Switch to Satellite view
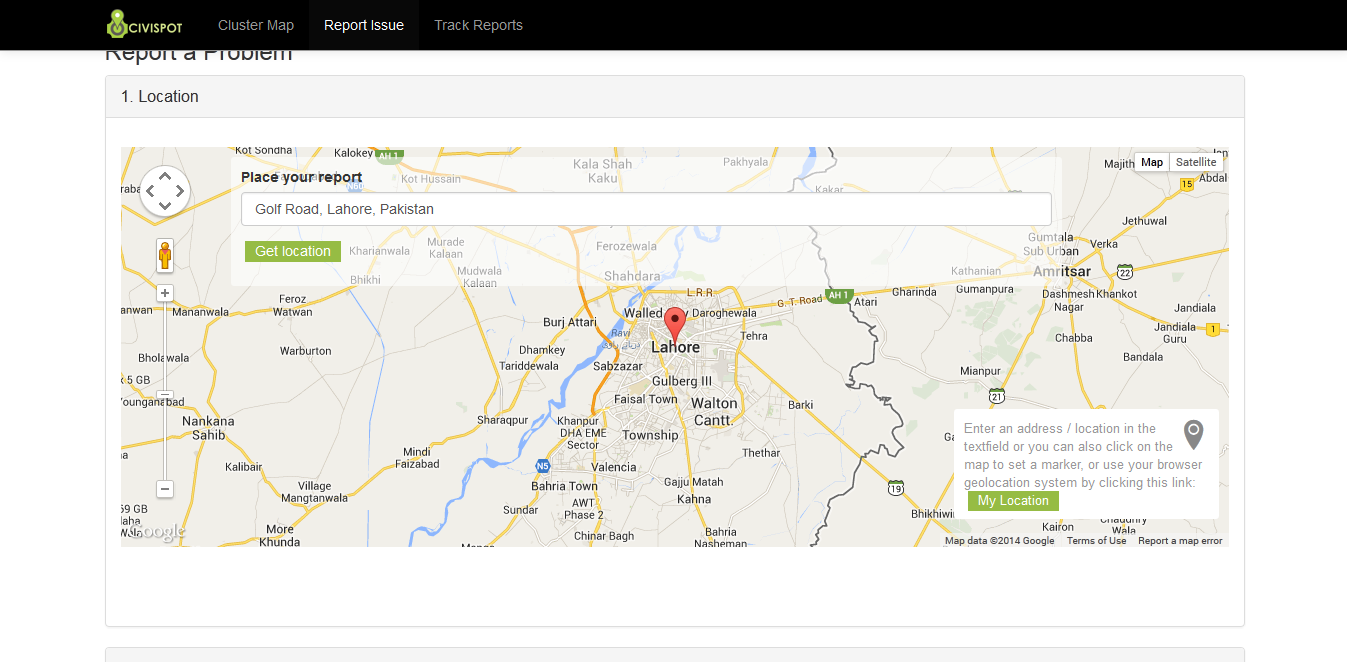1347x662 pixels. click(1196, 162)
